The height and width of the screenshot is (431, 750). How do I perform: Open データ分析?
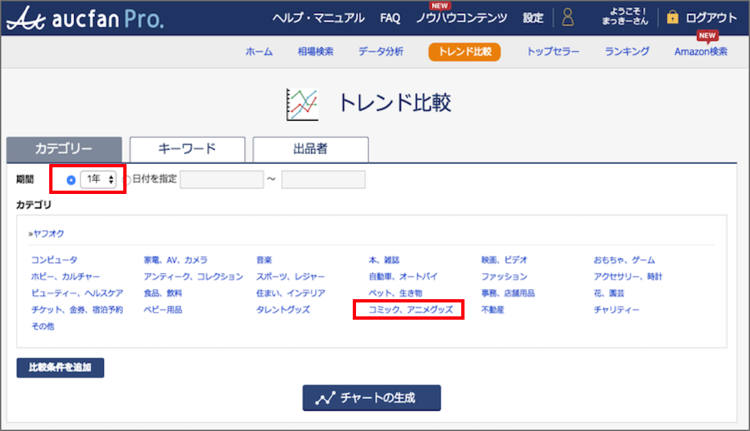click(381, 52)
